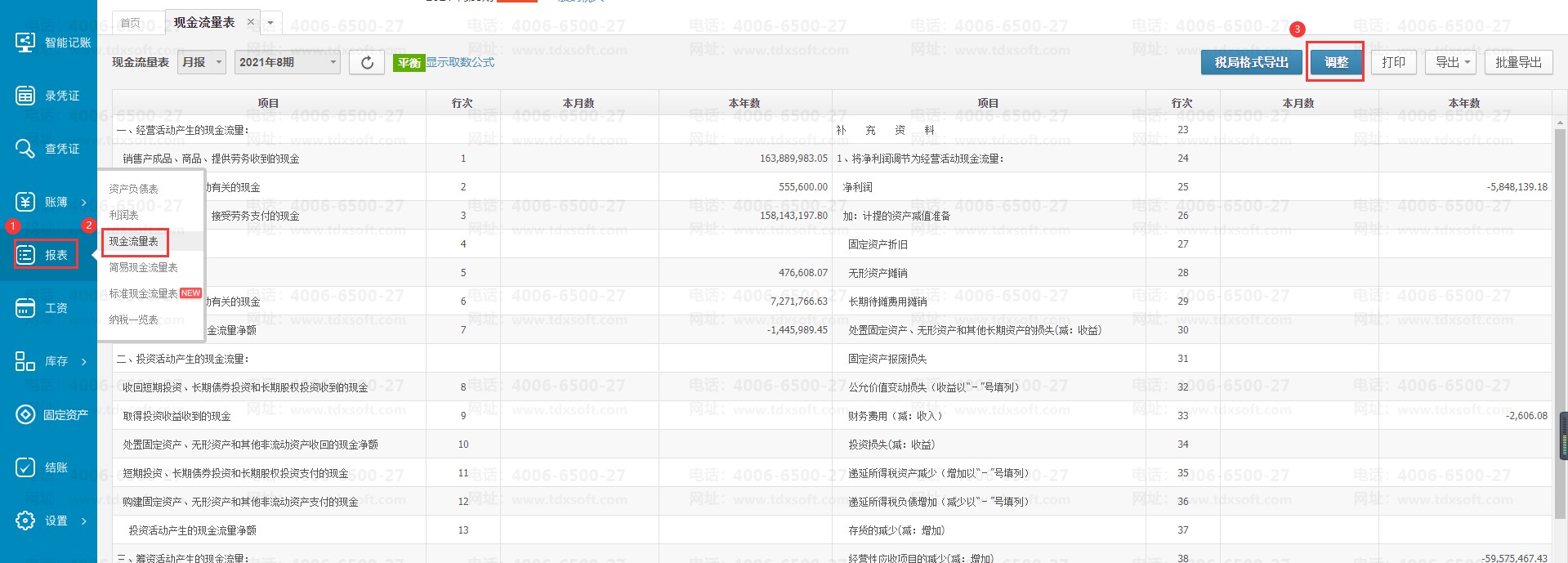Screen dimensions: 1568x563
Task: Switch to the 首页 tab
Action: click(131, 23)
